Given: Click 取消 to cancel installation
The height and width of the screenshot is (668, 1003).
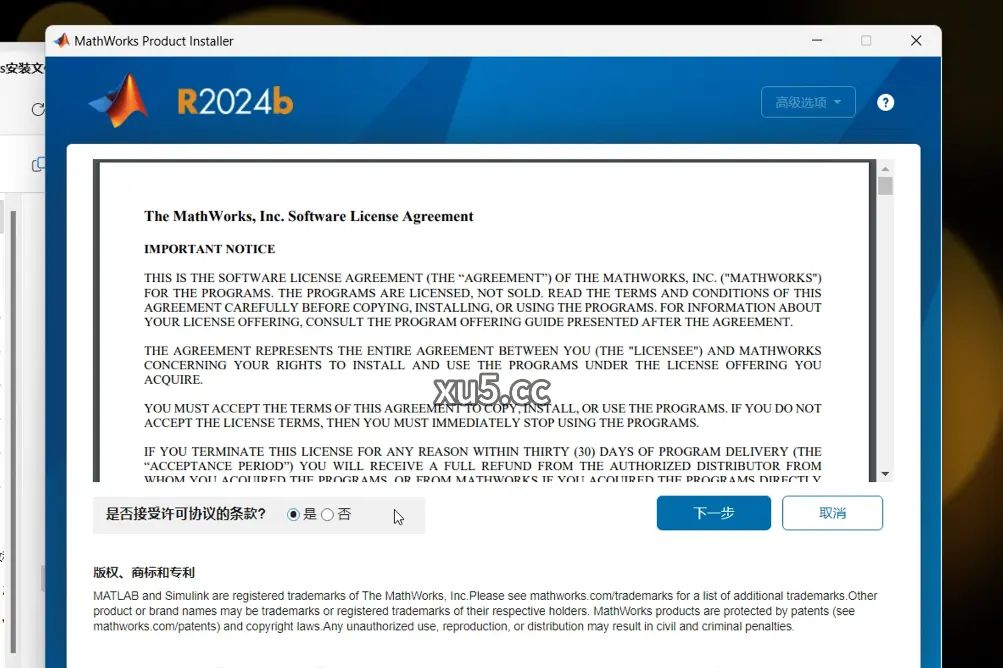Looking at the screenshot, I should click(831, 512).
